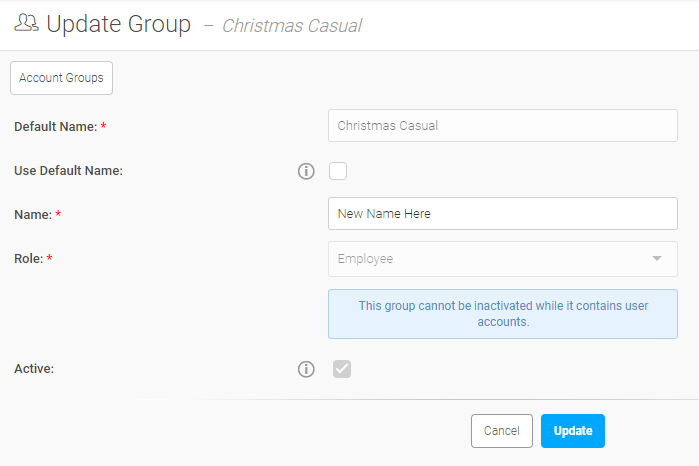The image size is (699, 466).
Task: Click the italic Christmas Casual subtitle
Action: [x=291, y=26]
